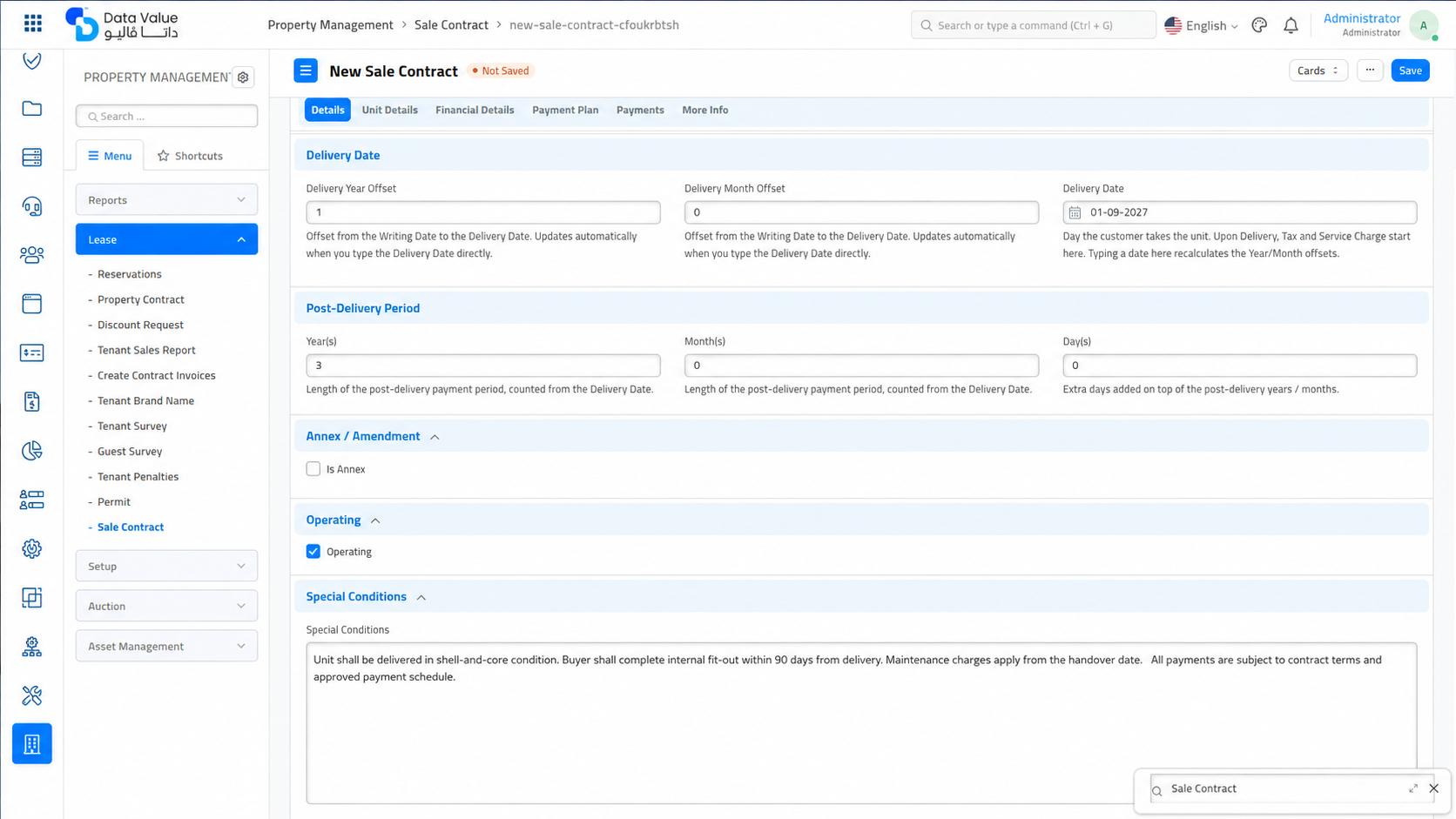This screenshot has width=1456, height=819.
Task: Collapse the Lease menu group
Action: (x=166, y=239)
